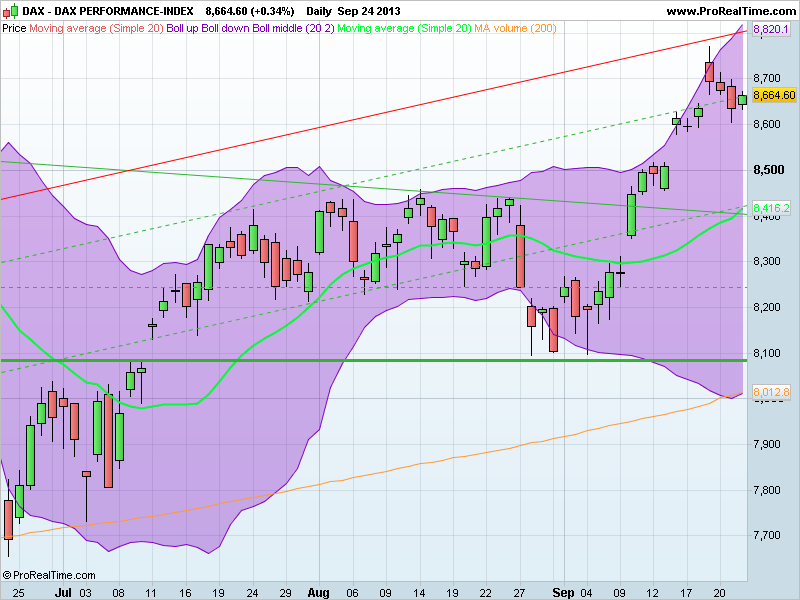The width and height of the screenshot is (800, 600).
Task: Click the 8,100 price axis label
Action: pos(767,353)
